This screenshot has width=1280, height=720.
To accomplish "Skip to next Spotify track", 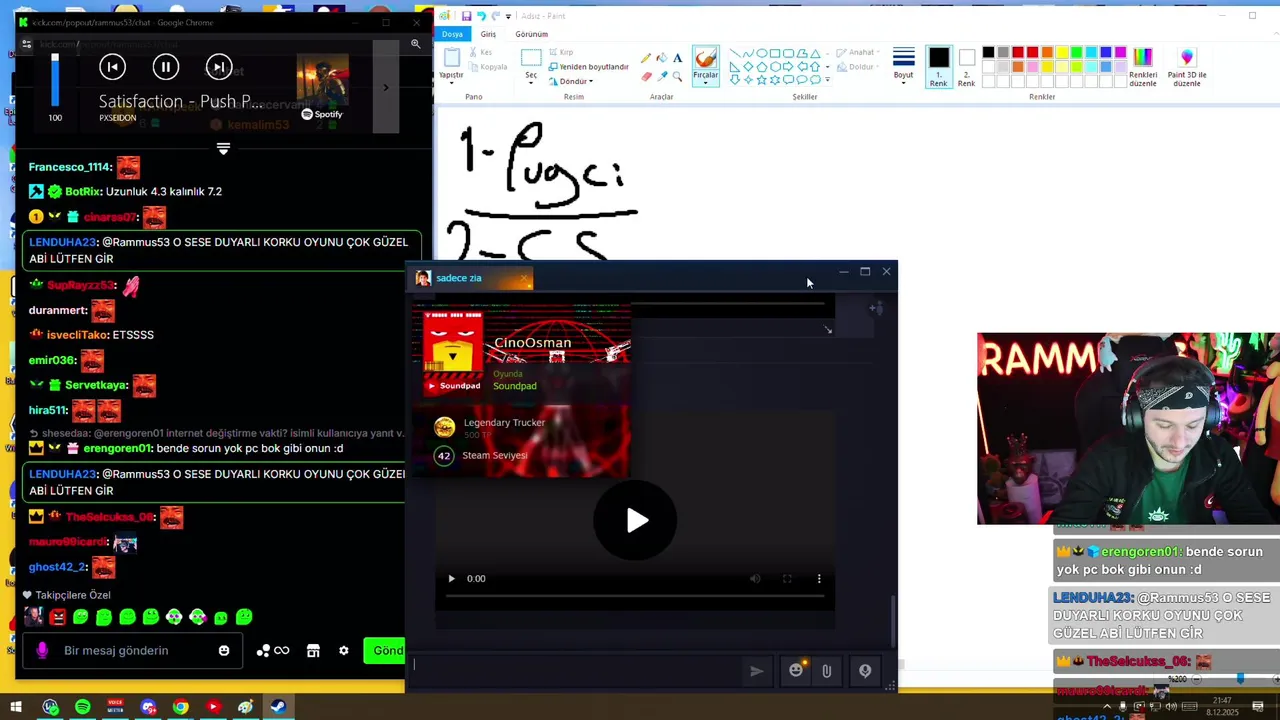I will (219, 67).
